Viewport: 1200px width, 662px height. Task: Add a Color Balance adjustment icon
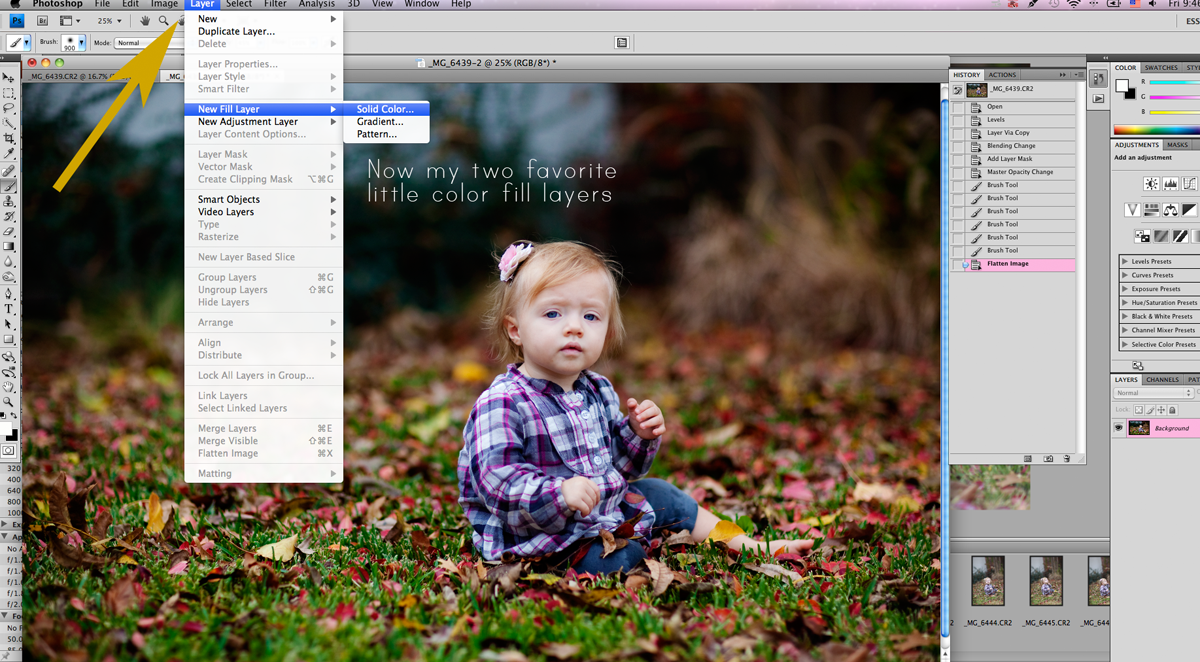(x=1170, y=210)
